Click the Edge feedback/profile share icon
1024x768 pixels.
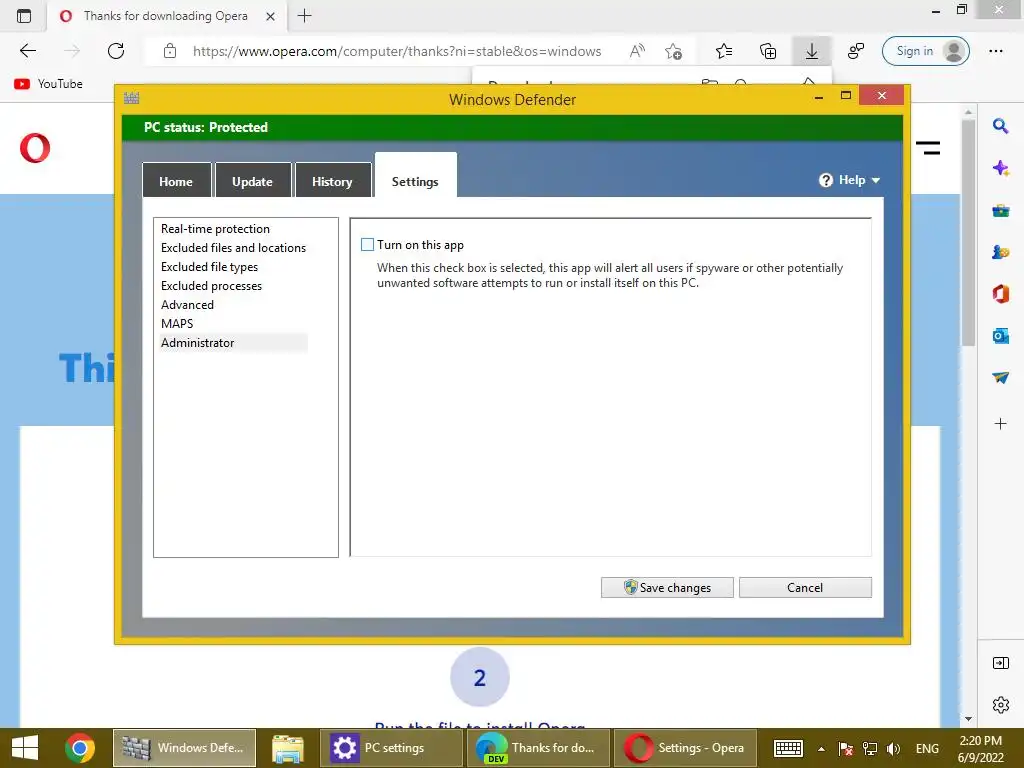(856, 51)
